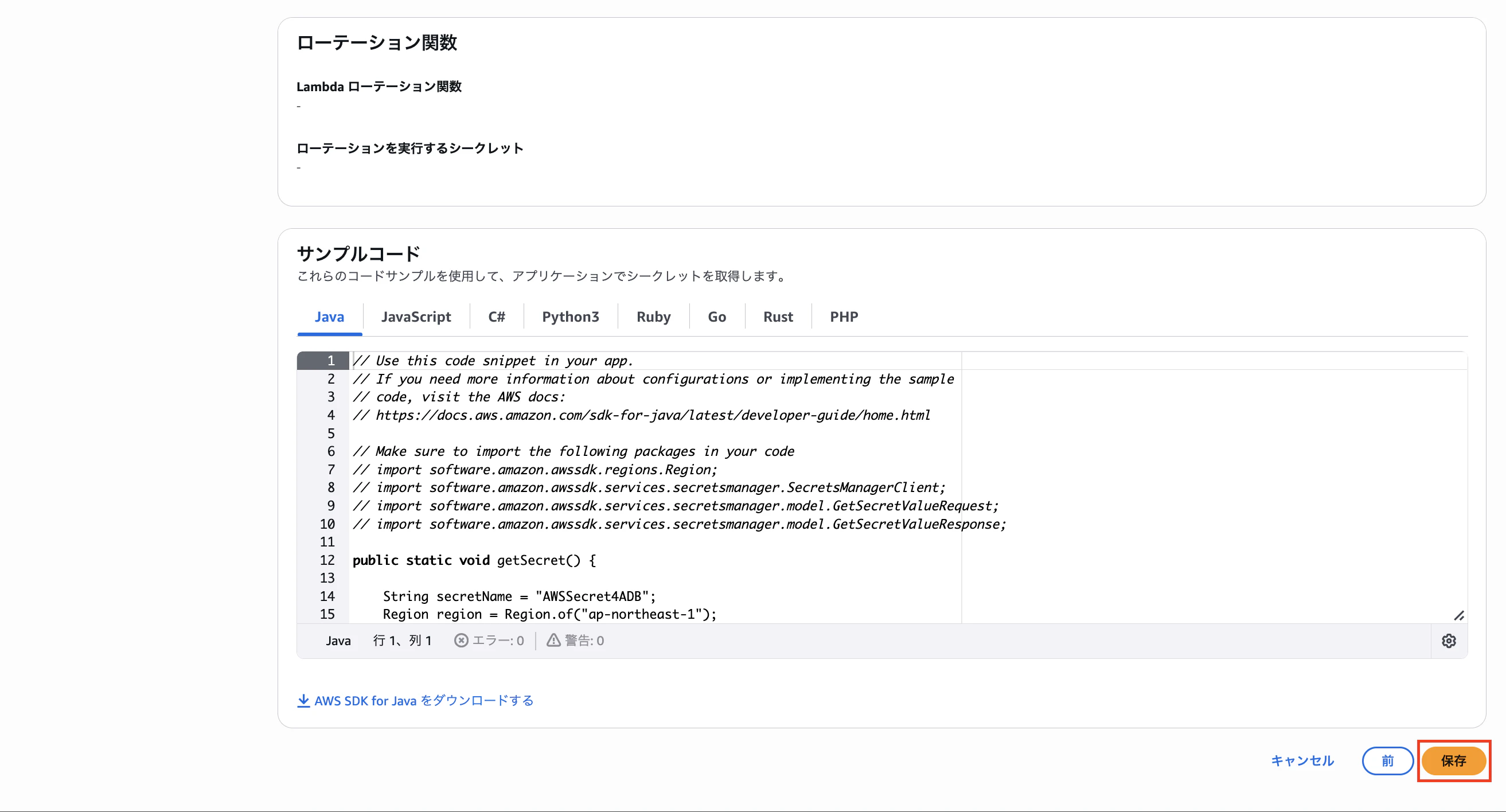Click the Java label in the status bar
The image size is (1506, 812).
(x=338, y=640)
